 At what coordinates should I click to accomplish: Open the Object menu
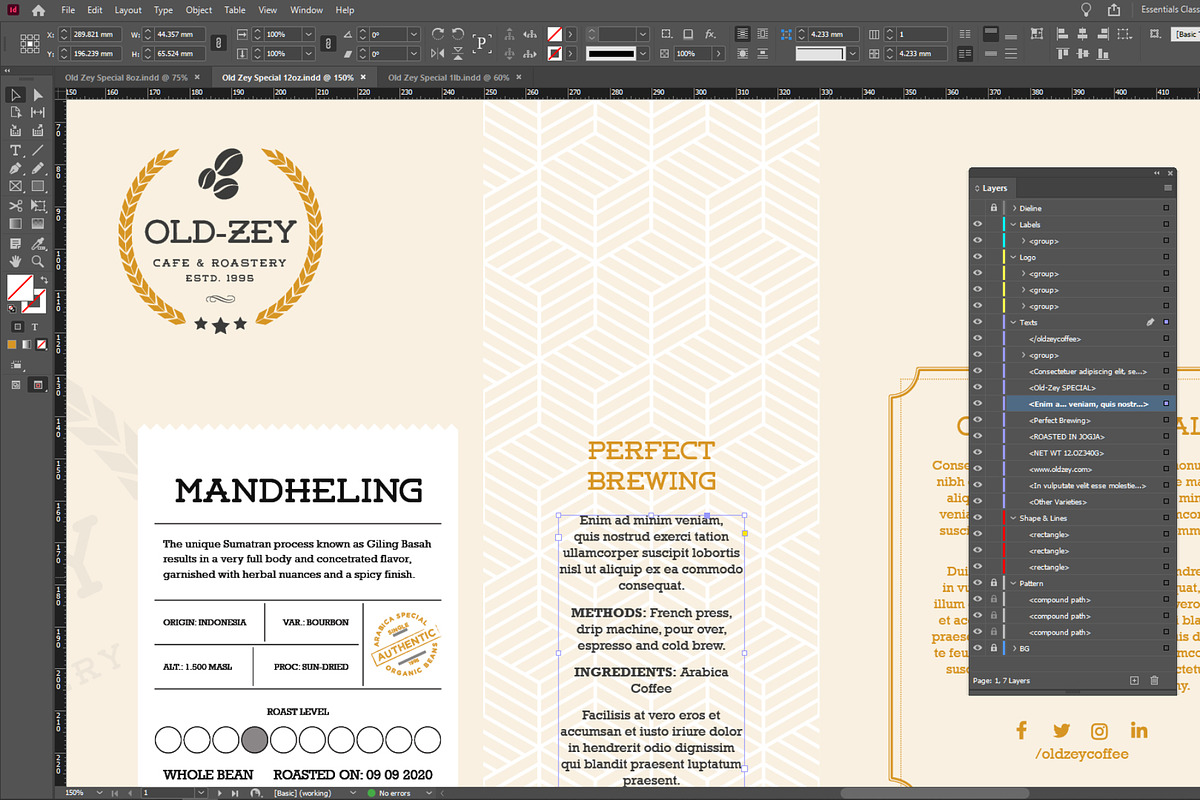coord(199,10)
